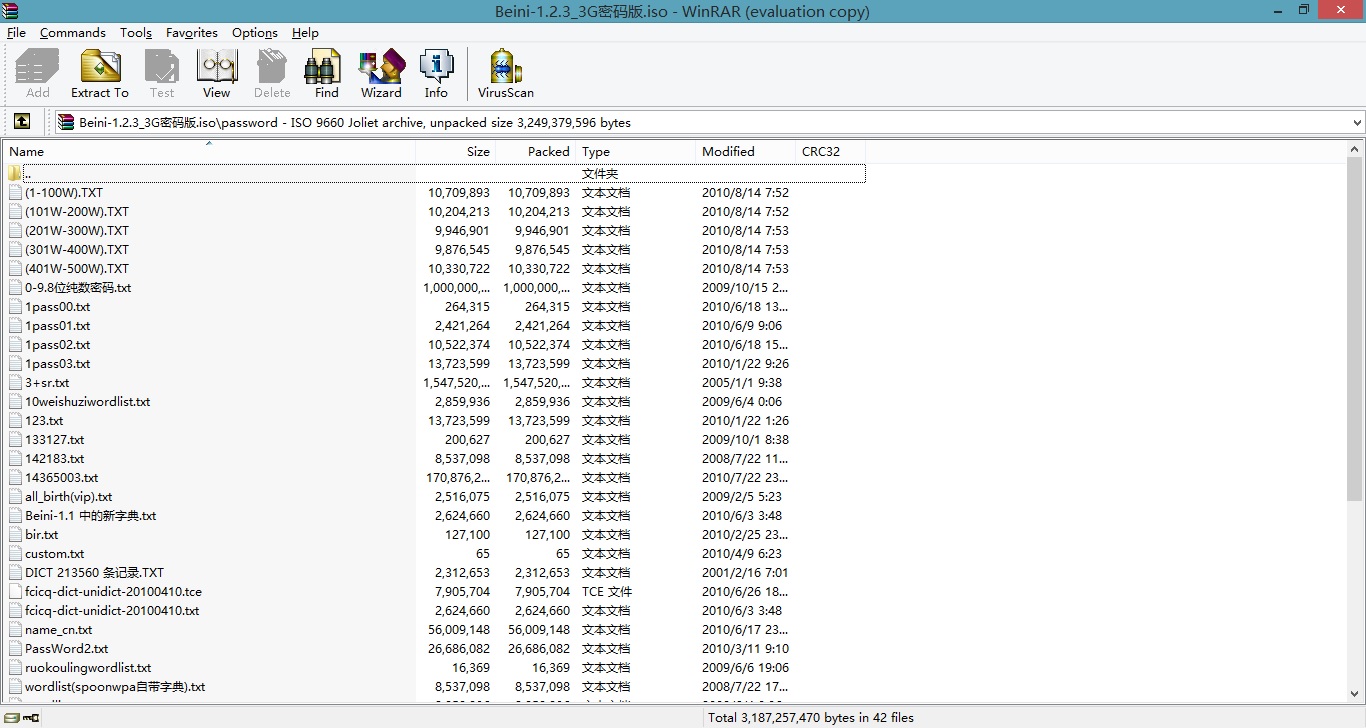Click the key icon in status bar
This screenshot has width=1366, height=728.
31,717
